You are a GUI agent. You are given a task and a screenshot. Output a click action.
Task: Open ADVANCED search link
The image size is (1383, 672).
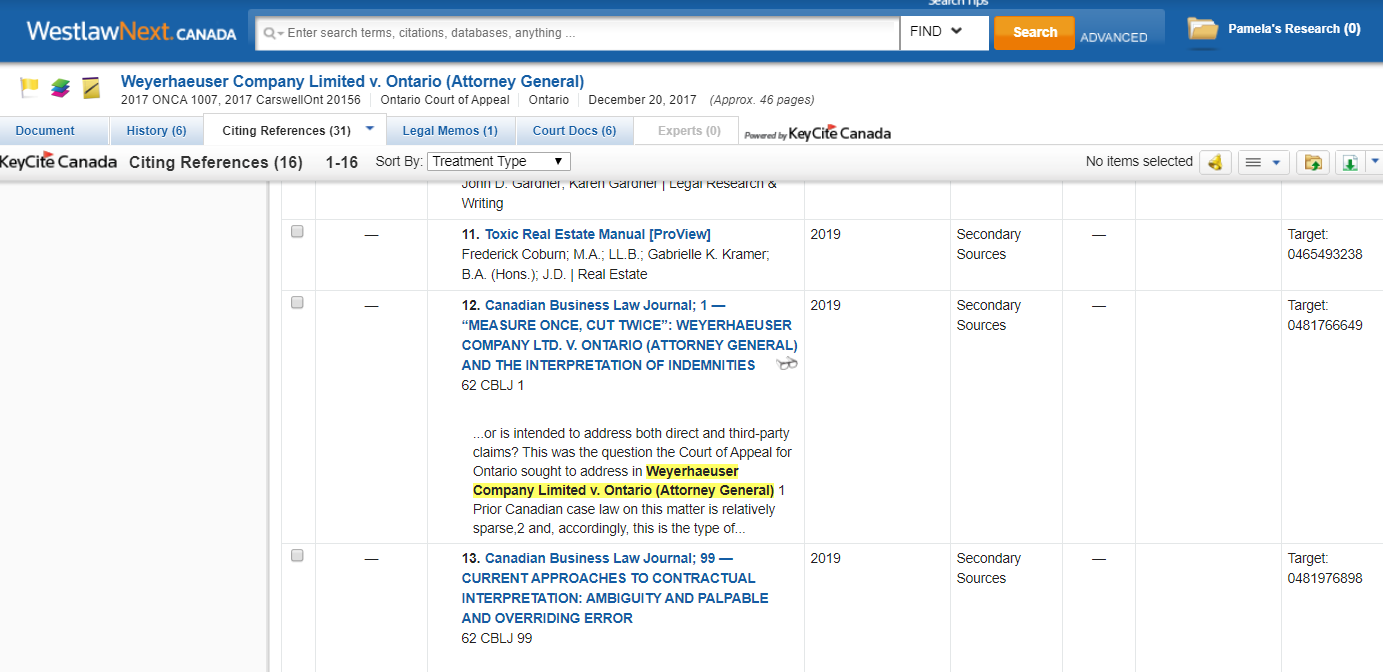tap(1114, 37)
